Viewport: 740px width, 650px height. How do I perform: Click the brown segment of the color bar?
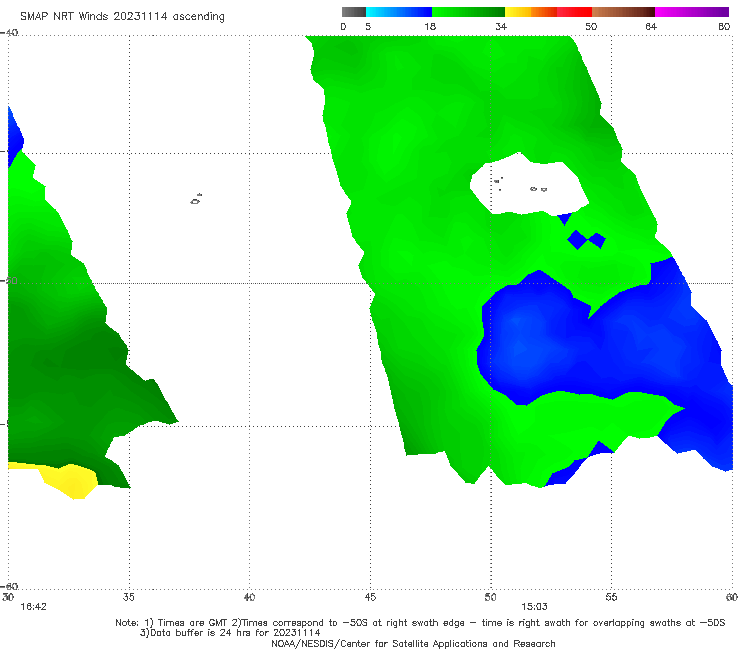(623, 12)
